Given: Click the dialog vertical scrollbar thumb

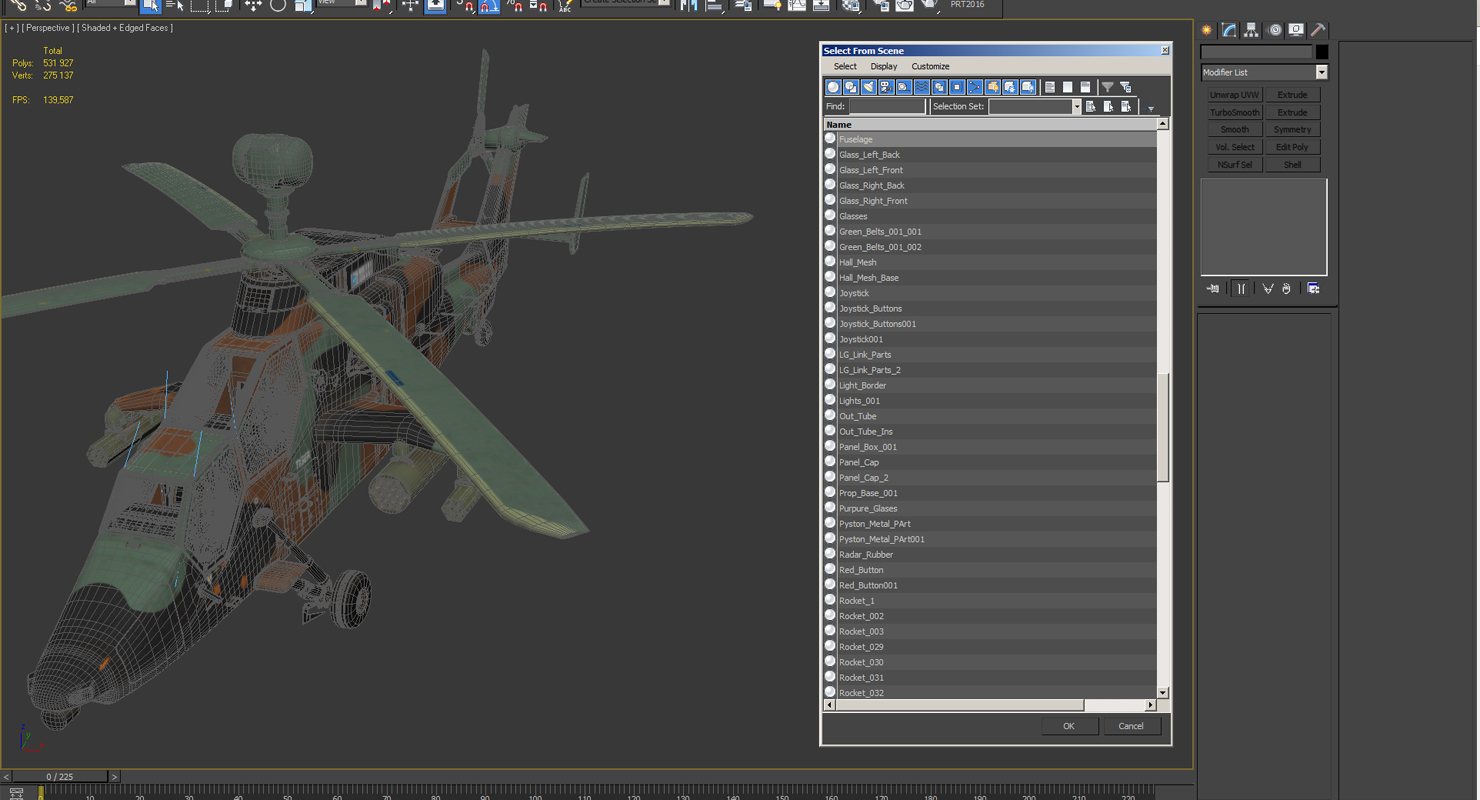Looking at the screenshot, I should click(x=1162, y=428).
